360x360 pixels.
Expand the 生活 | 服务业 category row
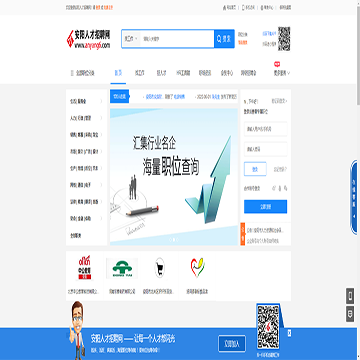tap(87, 101)
